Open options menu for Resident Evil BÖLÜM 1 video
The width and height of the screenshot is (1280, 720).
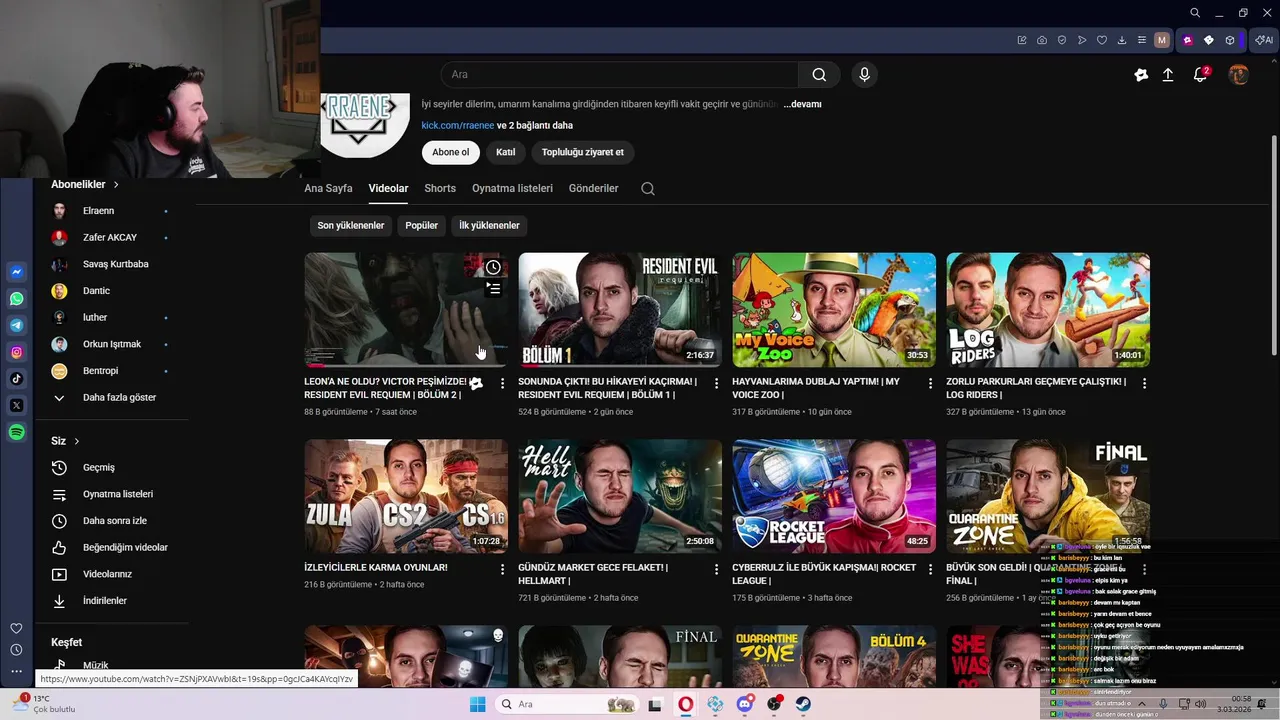[716, 383]
